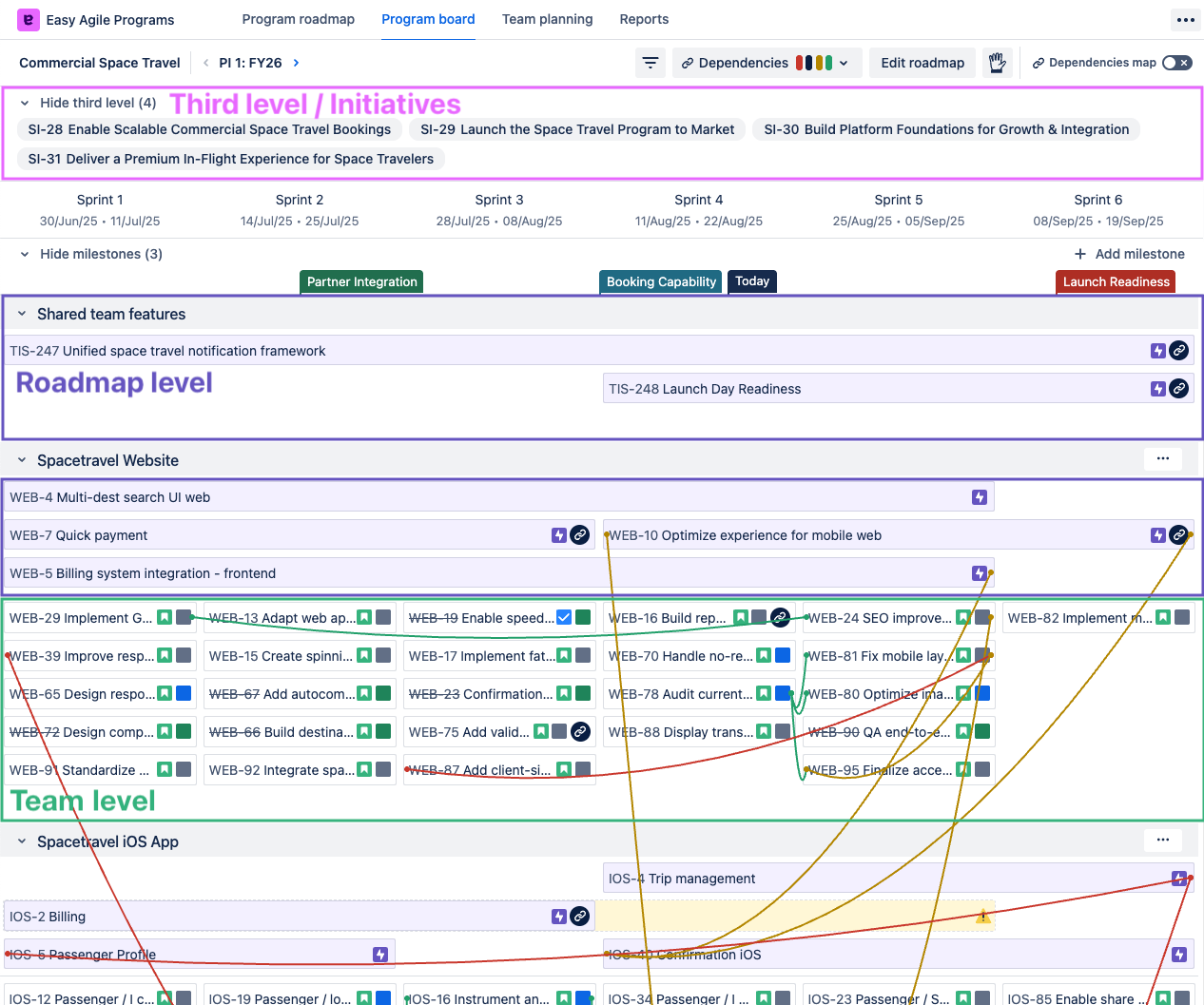The width and height of the screenshot is (1204, 1005).
Task: Uncheck the checkbox on WEB-19 card
Action: pos(566,617)
